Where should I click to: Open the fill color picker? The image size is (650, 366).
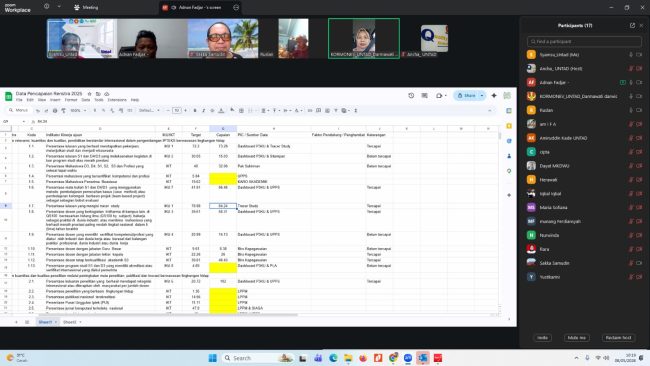pos(232,111)
